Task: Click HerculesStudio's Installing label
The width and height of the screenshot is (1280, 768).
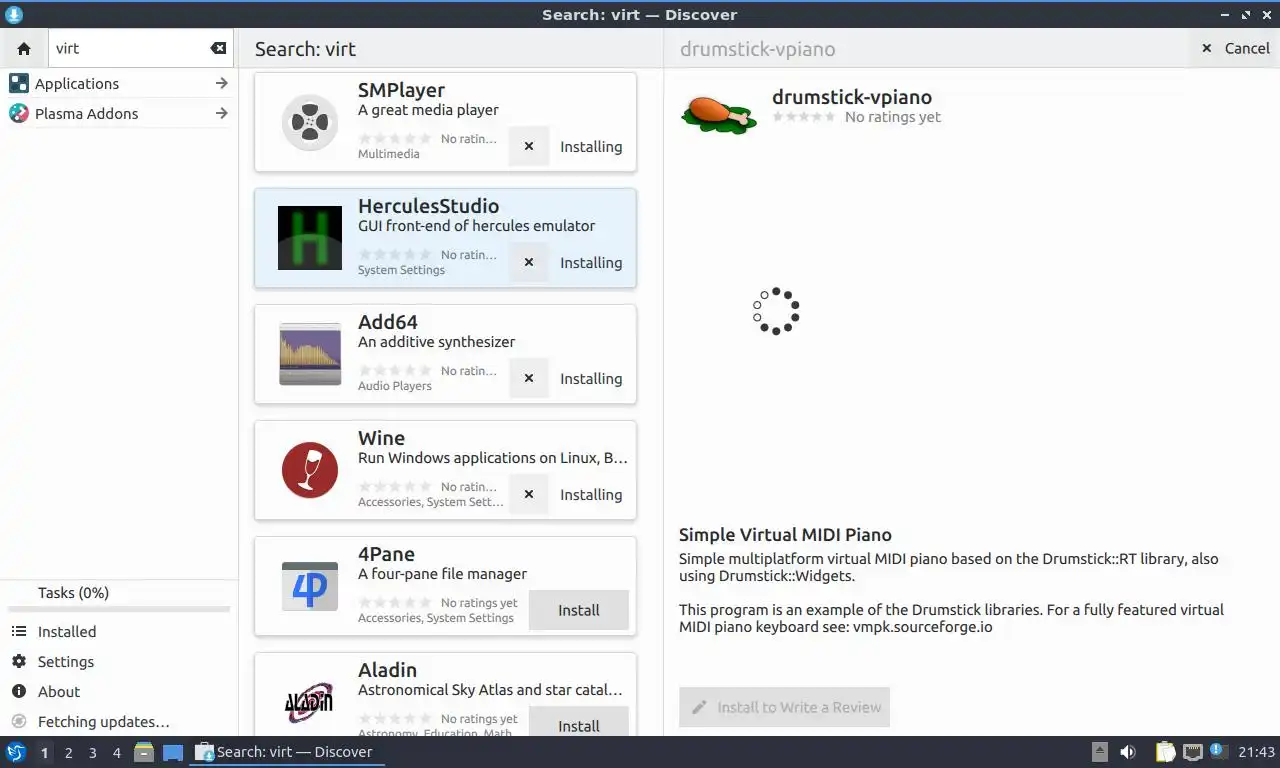Action: click(x=591, y=262)
